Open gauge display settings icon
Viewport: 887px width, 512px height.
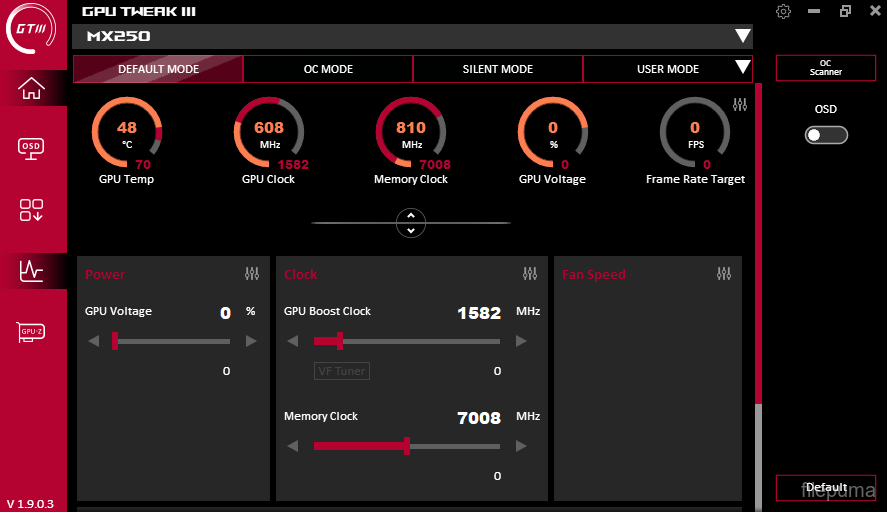pos(740,105)
